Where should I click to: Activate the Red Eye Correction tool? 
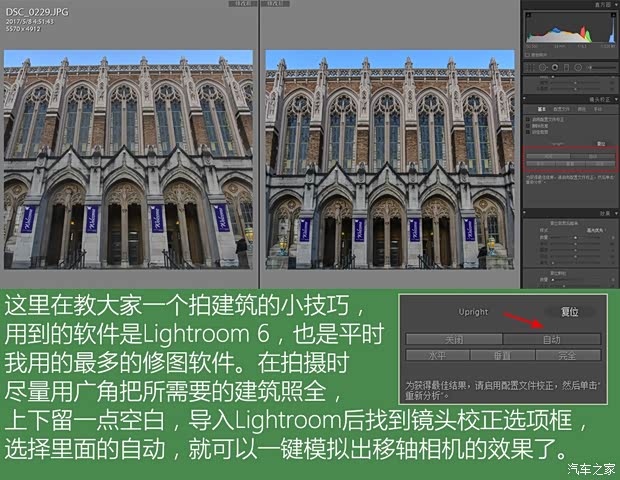pos(555,68)
